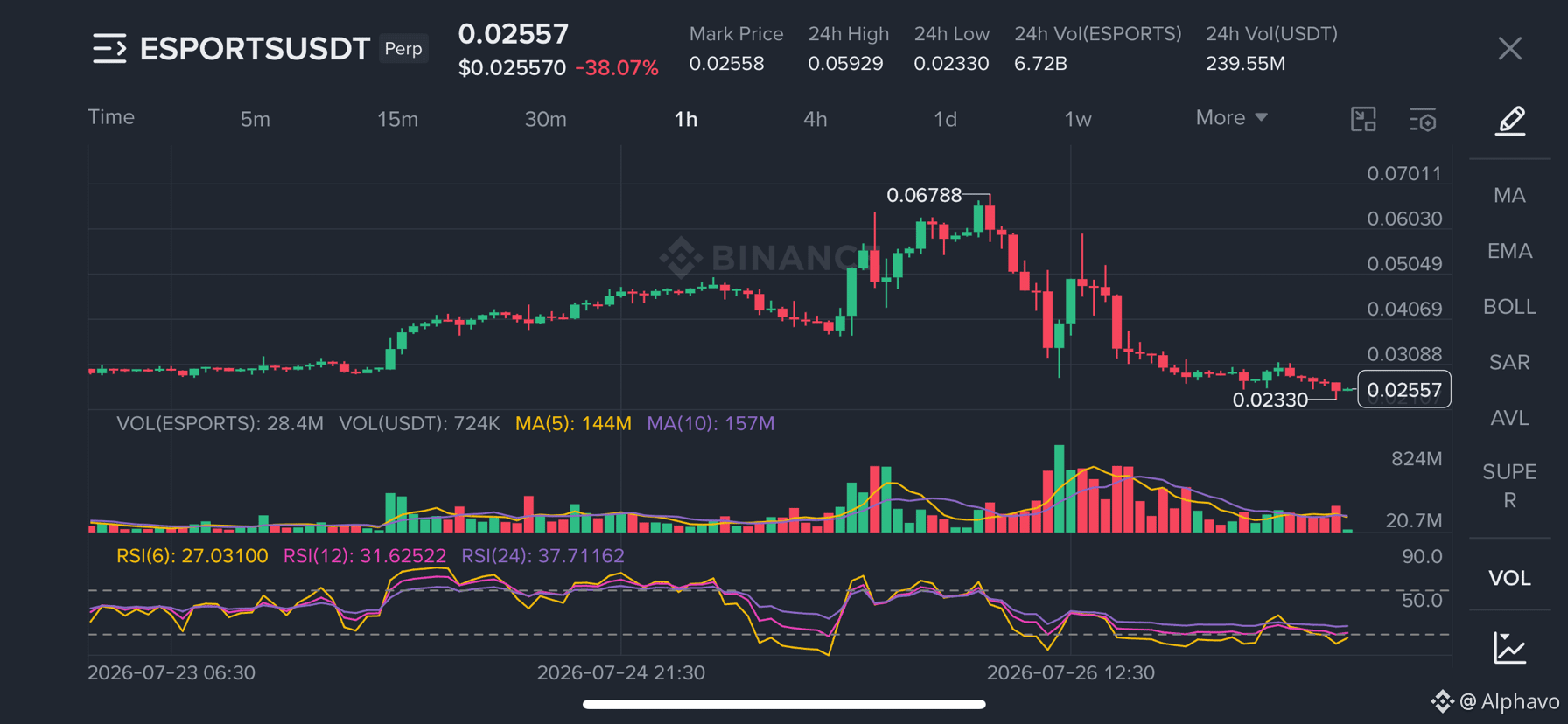Switch to the 1d timeframe
The width and height of the screenshot is (1568, 724).
click(945, 119)
